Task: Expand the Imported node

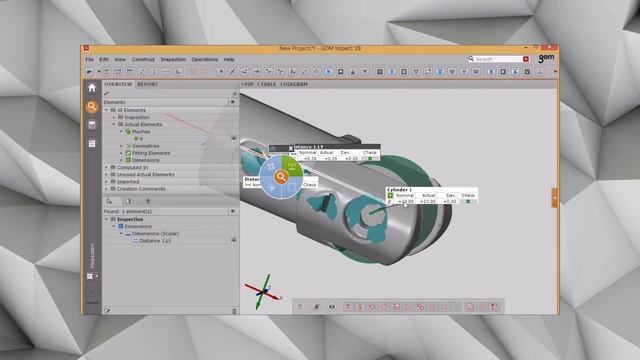Action: coord(107,182)
